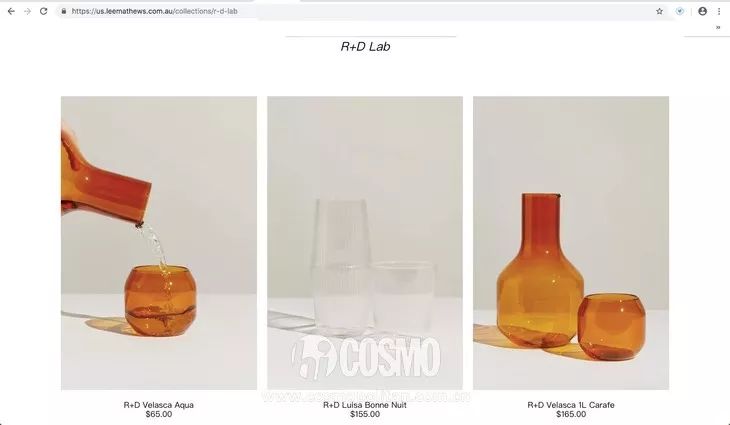Bookmark this page with the star icon
This screenshot has width=730, height=425.
(x=659, y=11)
